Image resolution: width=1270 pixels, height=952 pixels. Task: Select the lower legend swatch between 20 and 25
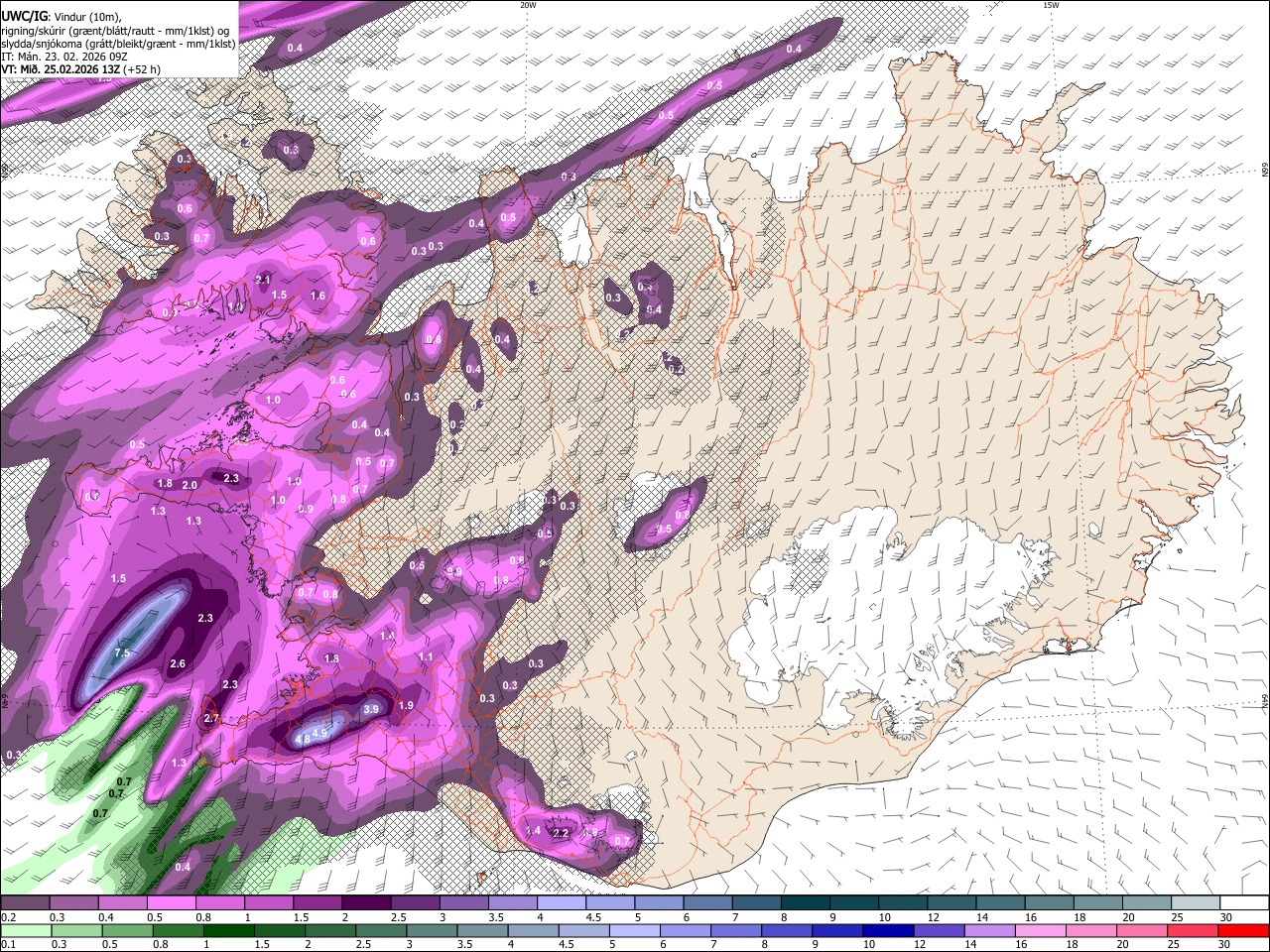point(1142,930)
